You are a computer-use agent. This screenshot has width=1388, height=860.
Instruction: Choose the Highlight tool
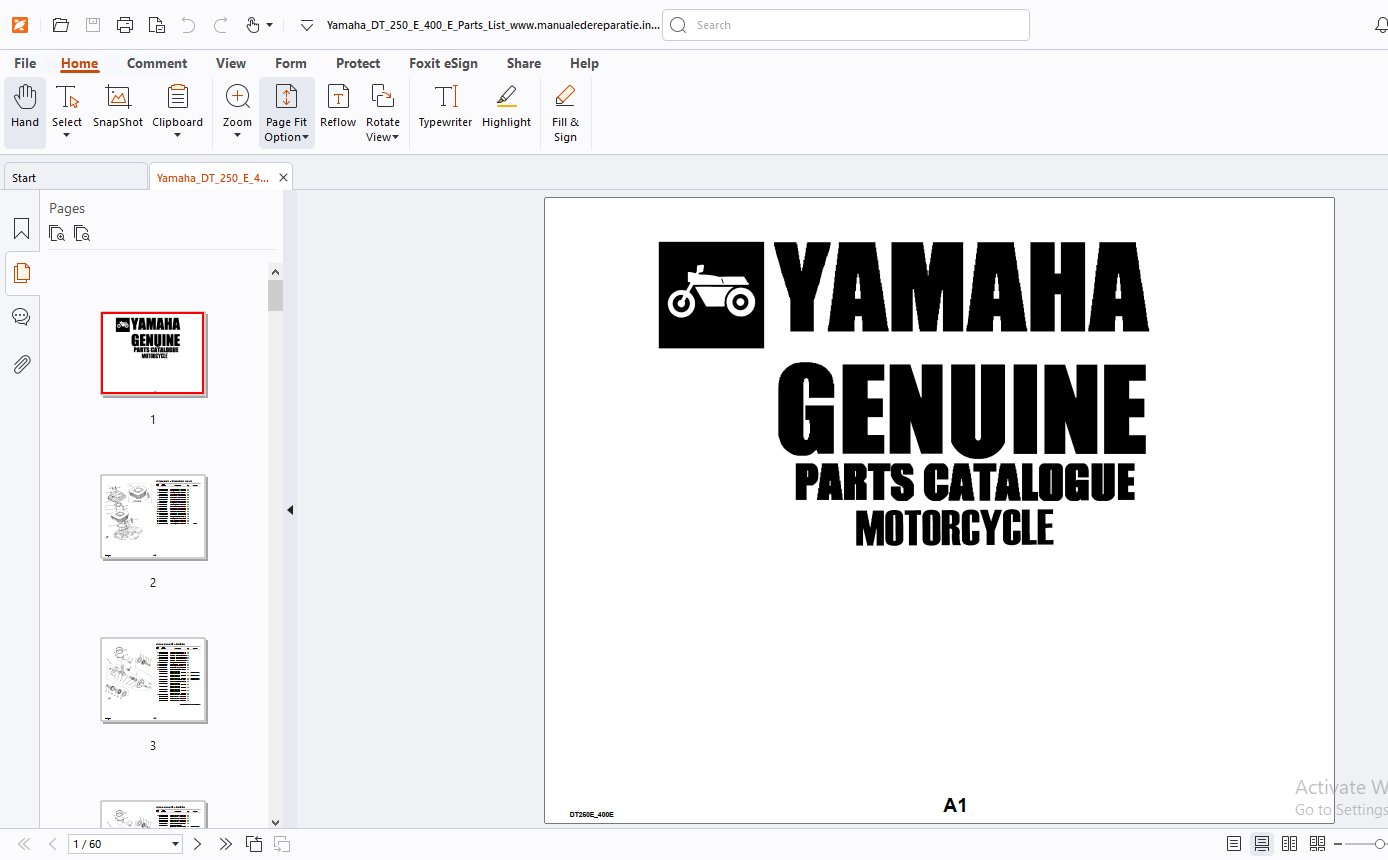click(x=506, y=107)
